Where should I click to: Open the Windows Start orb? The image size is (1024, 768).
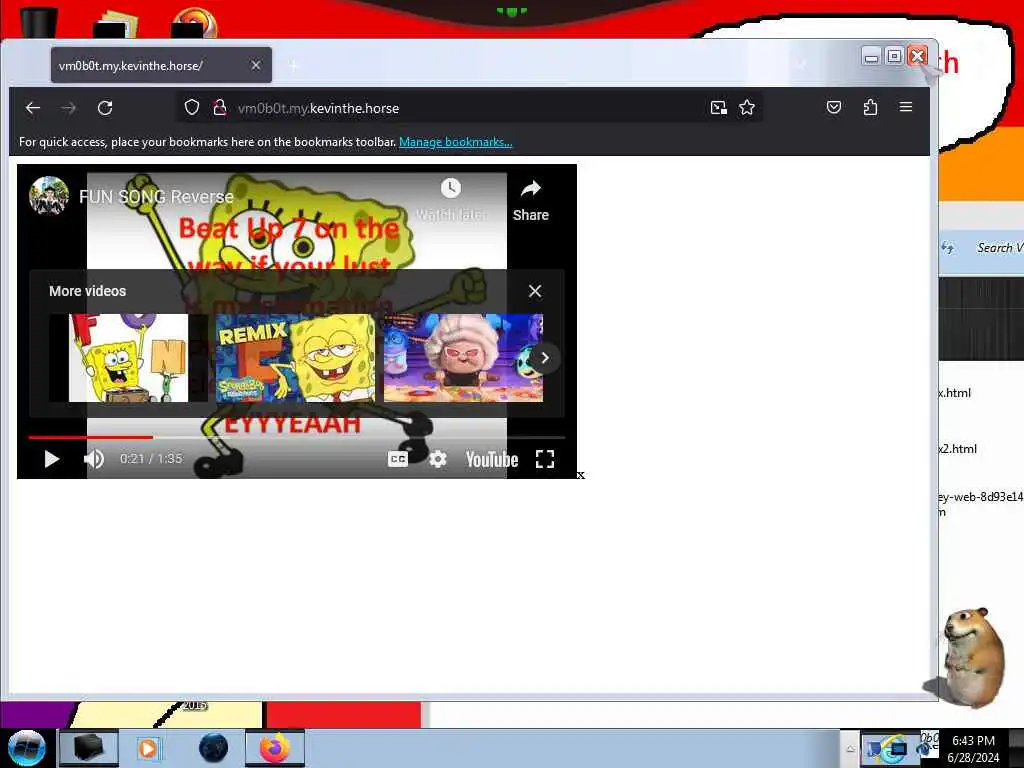tap(27, 748)
